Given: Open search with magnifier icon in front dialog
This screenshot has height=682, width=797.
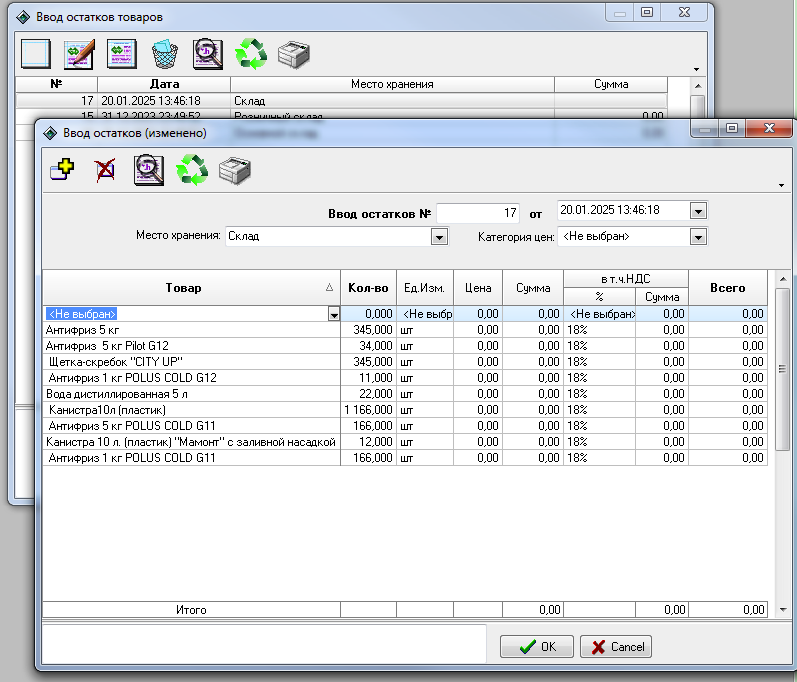Looking at the screenshot, I should click(148, 170).
